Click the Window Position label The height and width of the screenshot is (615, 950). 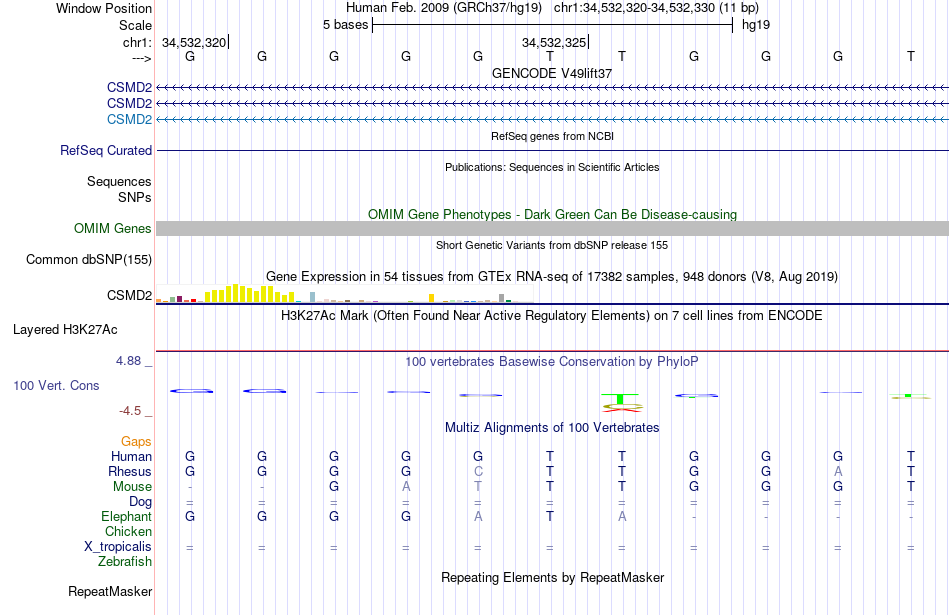pos(104,8)
